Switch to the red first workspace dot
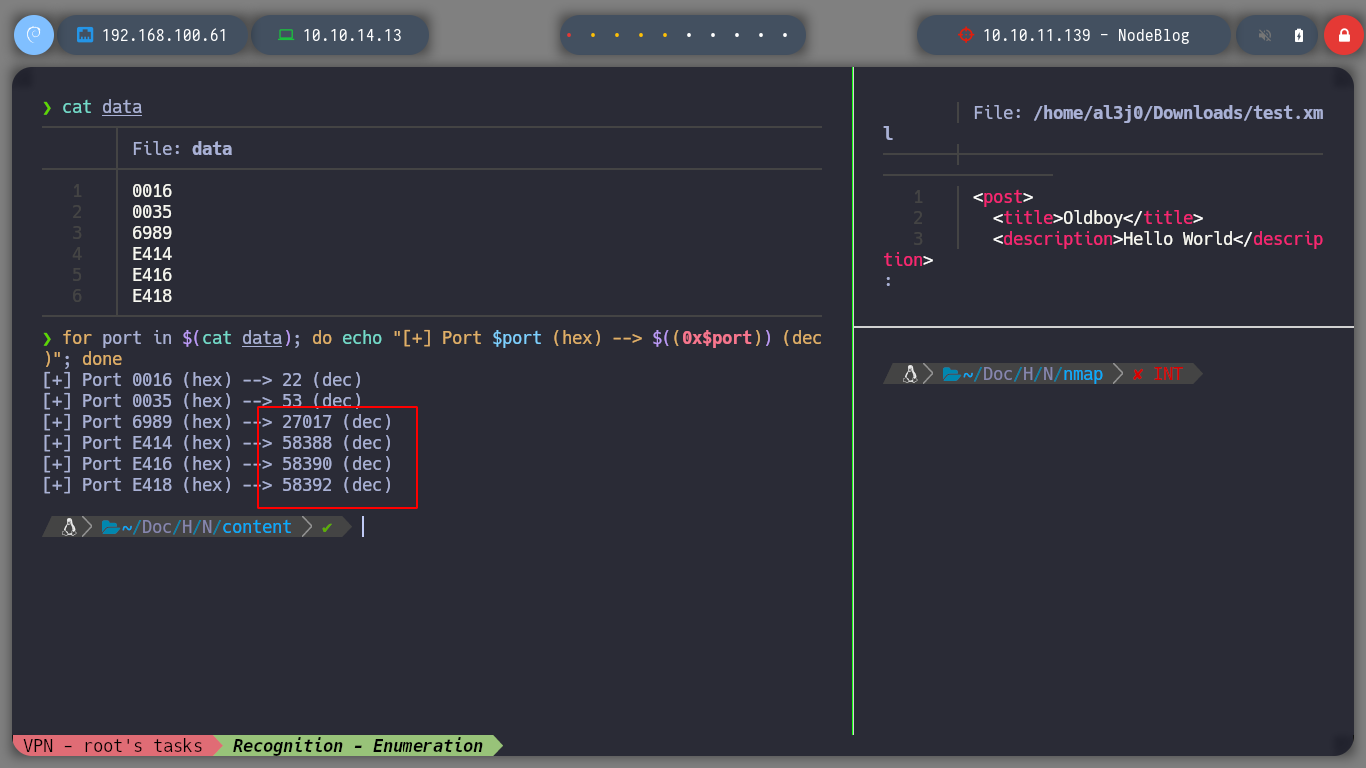The height and width of the screenshot is (768, 1366). tap(569, 35)
